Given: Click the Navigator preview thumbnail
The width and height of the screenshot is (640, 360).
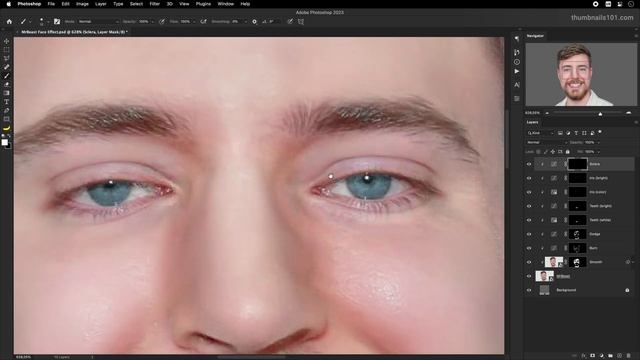Looking at the screenshot, I should [x=581, y=75].
